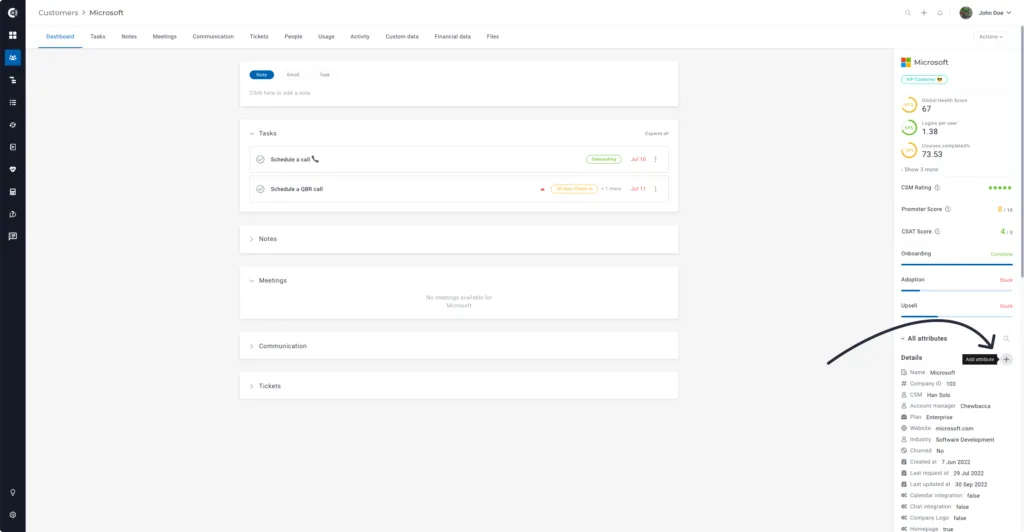This screenshot has width=1024, height=532.
Task: Open the Customers people icon in sidebar
Action: coord(12,57)
